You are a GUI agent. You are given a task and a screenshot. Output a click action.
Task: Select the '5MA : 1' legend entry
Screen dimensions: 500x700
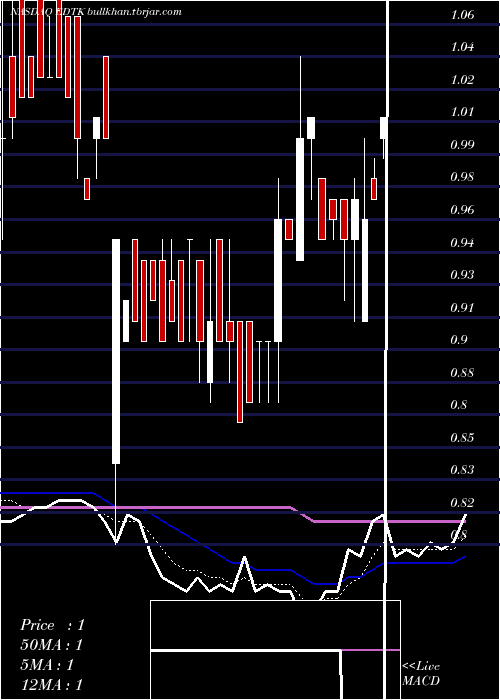click(x=47, y=665)
